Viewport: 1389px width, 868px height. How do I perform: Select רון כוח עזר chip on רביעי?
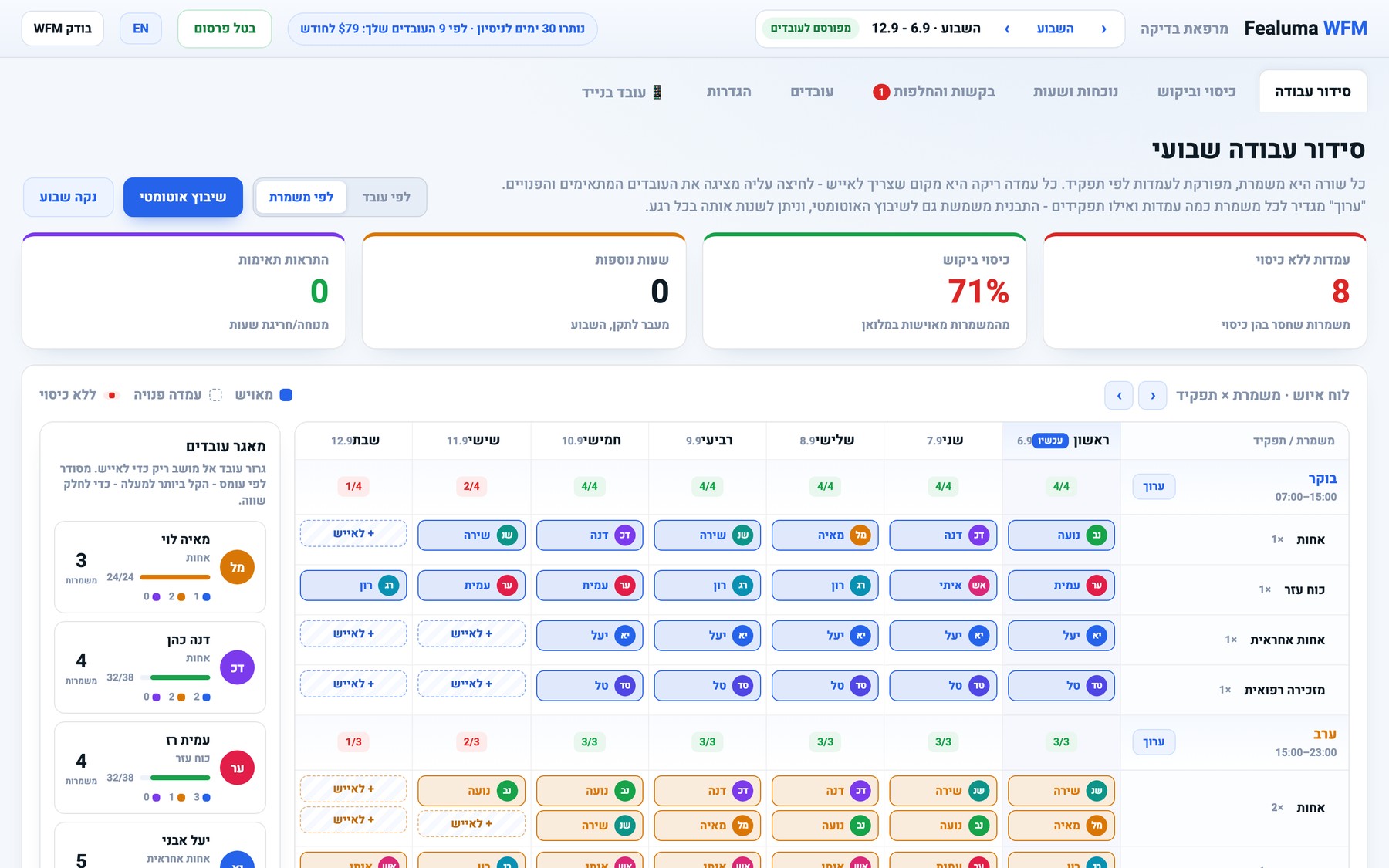tap(707, 586)
